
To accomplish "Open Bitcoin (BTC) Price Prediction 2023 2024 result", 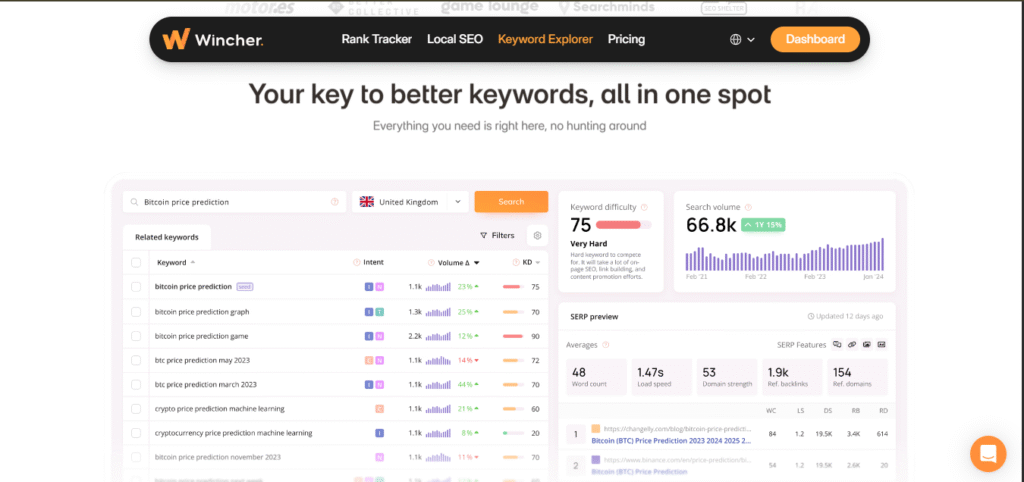I will [x=671, y=441].
